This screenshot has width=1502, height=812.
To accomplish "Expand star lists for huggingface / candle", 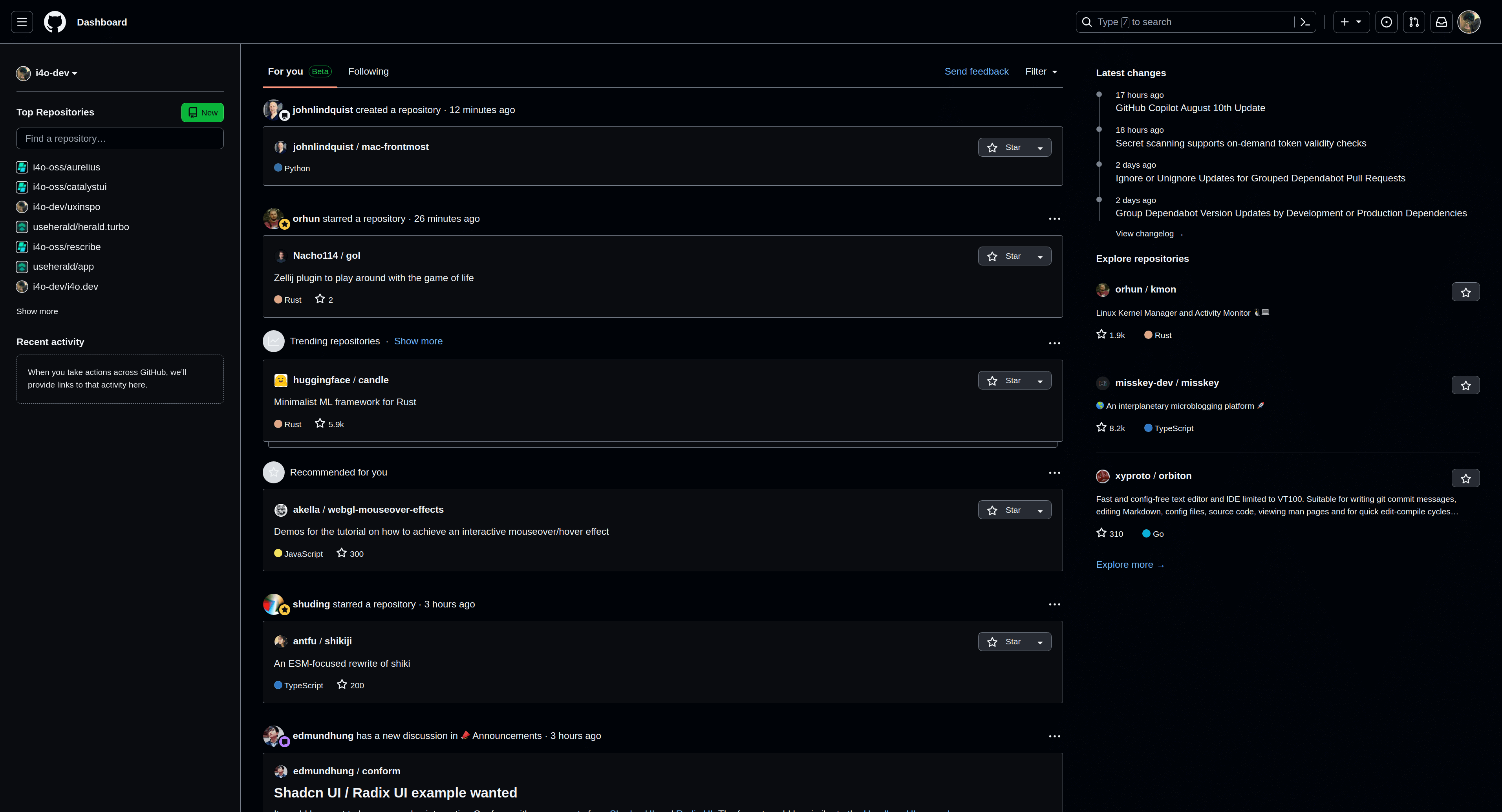I will 1040,380.
